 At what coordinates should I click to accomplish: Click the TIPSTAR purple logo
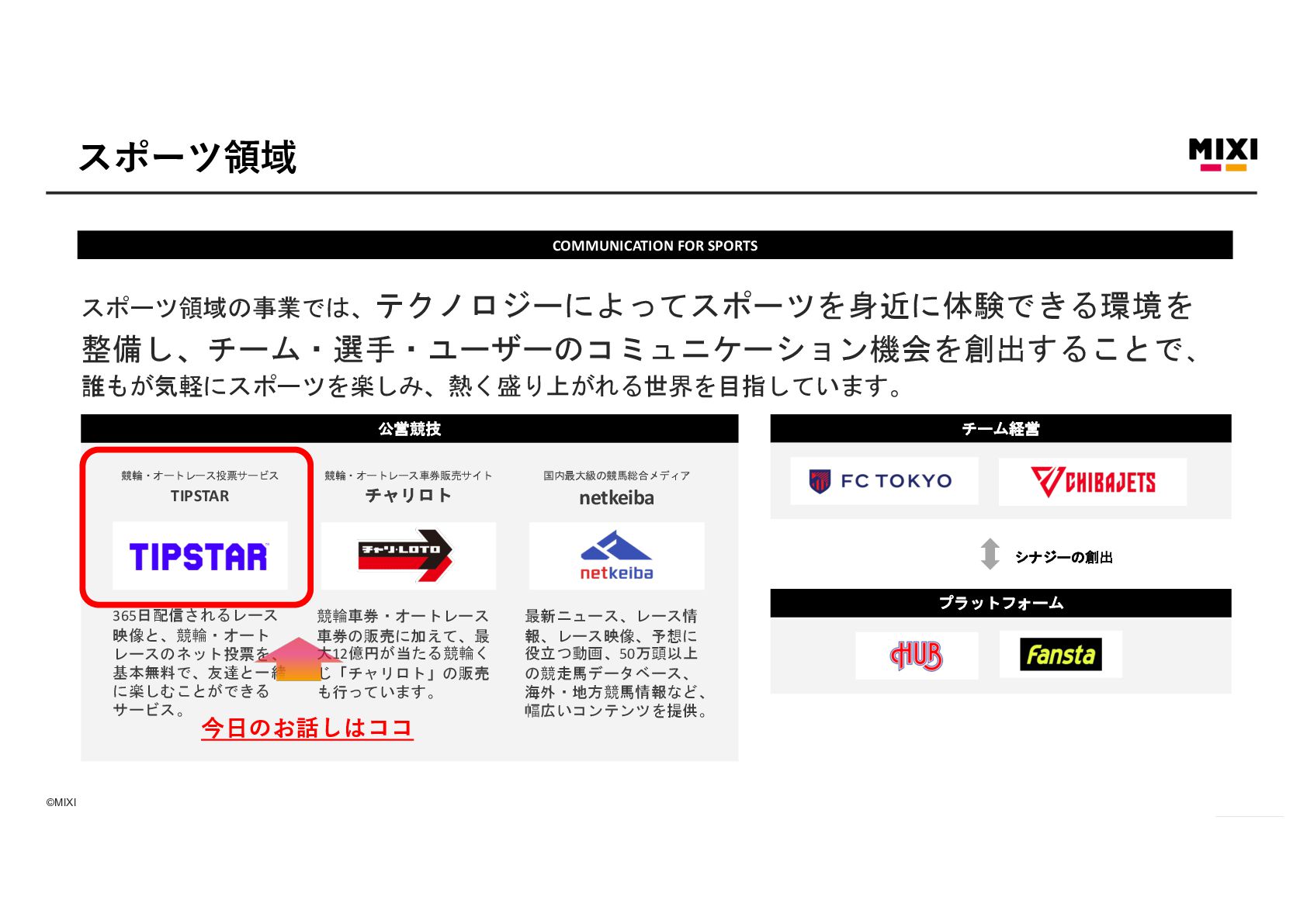pos(199,556)
